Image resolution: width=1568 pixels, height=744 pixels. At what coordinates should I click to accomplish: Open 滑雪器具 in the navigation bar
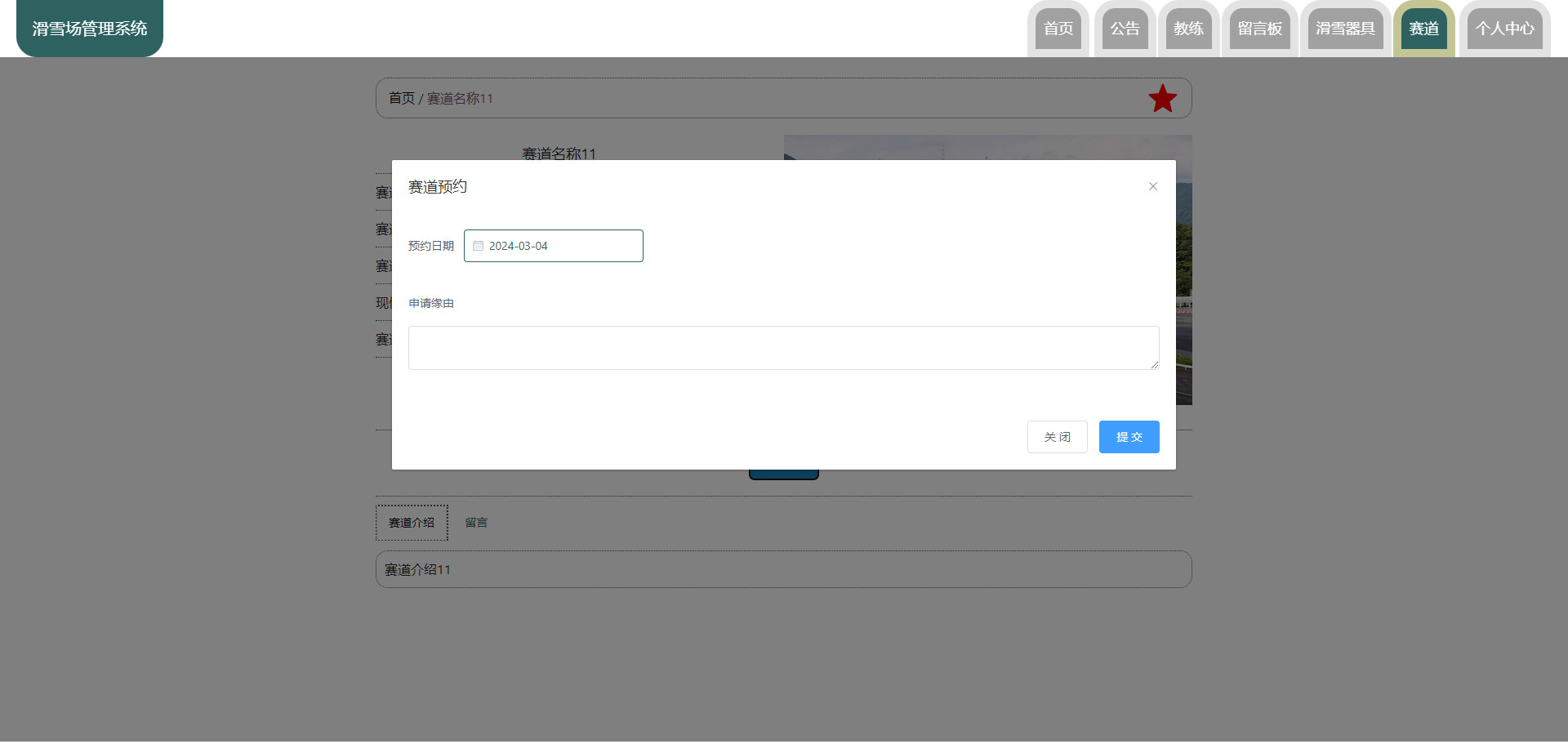tap(1345, 29)
